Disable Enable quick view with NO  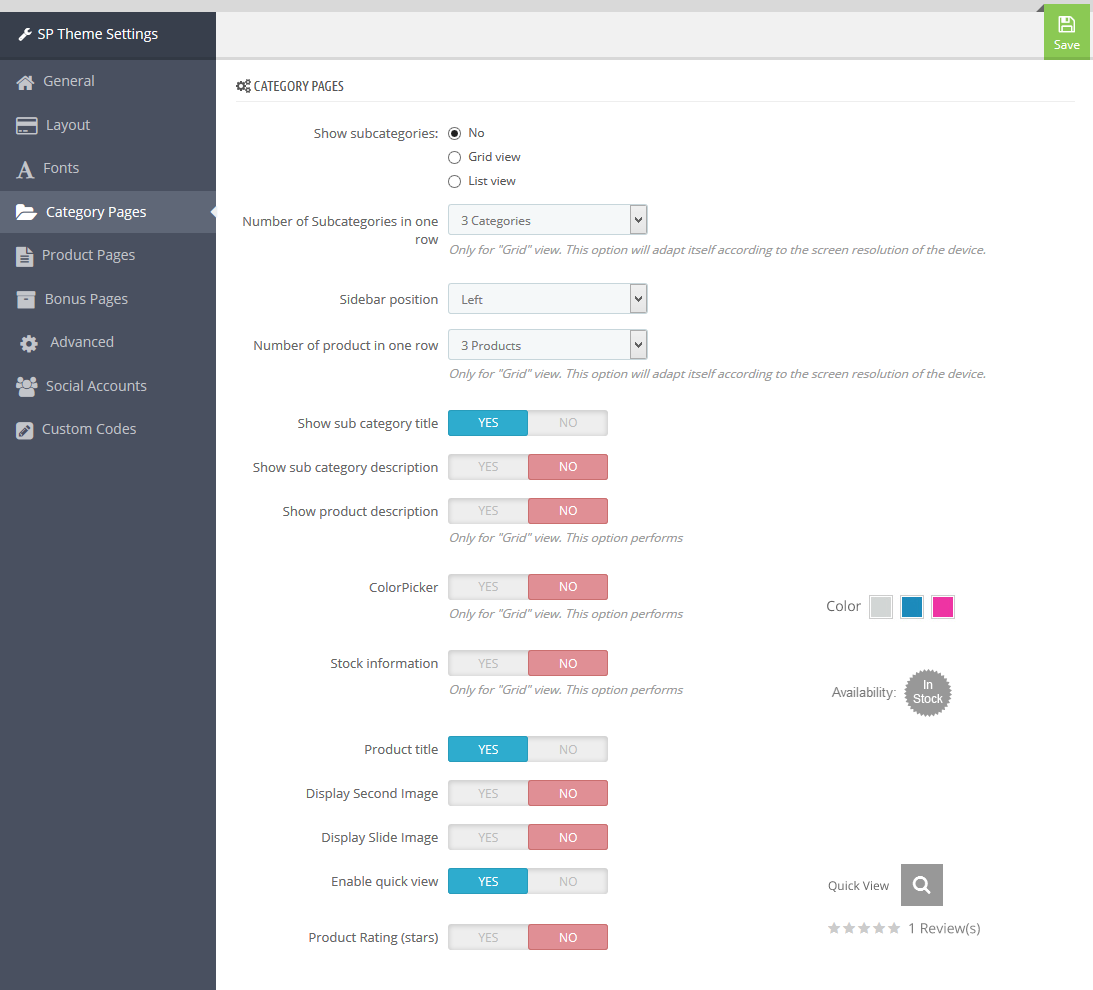pyautogui.click(x=567, y=881)
